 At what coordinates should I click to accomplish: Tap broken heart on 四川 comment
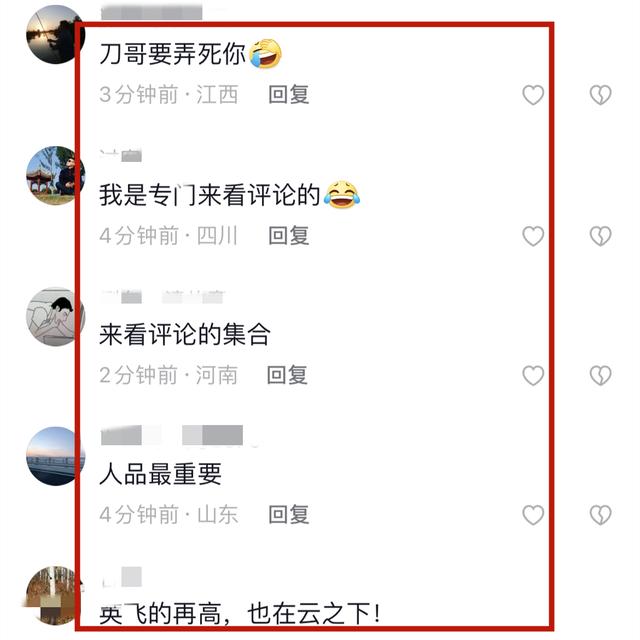tap(600, 236)
